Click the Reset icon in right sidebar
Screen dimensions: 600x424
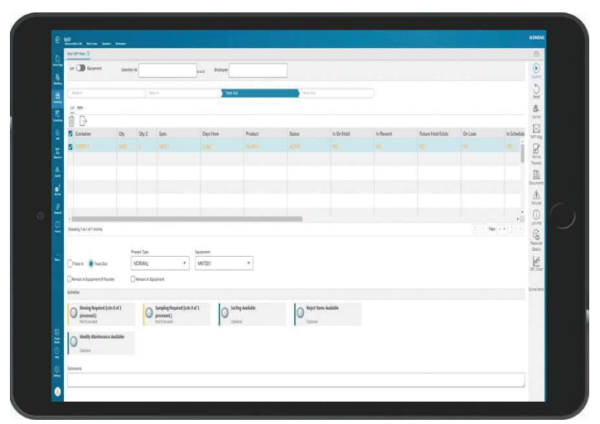(x=536, y=91)
